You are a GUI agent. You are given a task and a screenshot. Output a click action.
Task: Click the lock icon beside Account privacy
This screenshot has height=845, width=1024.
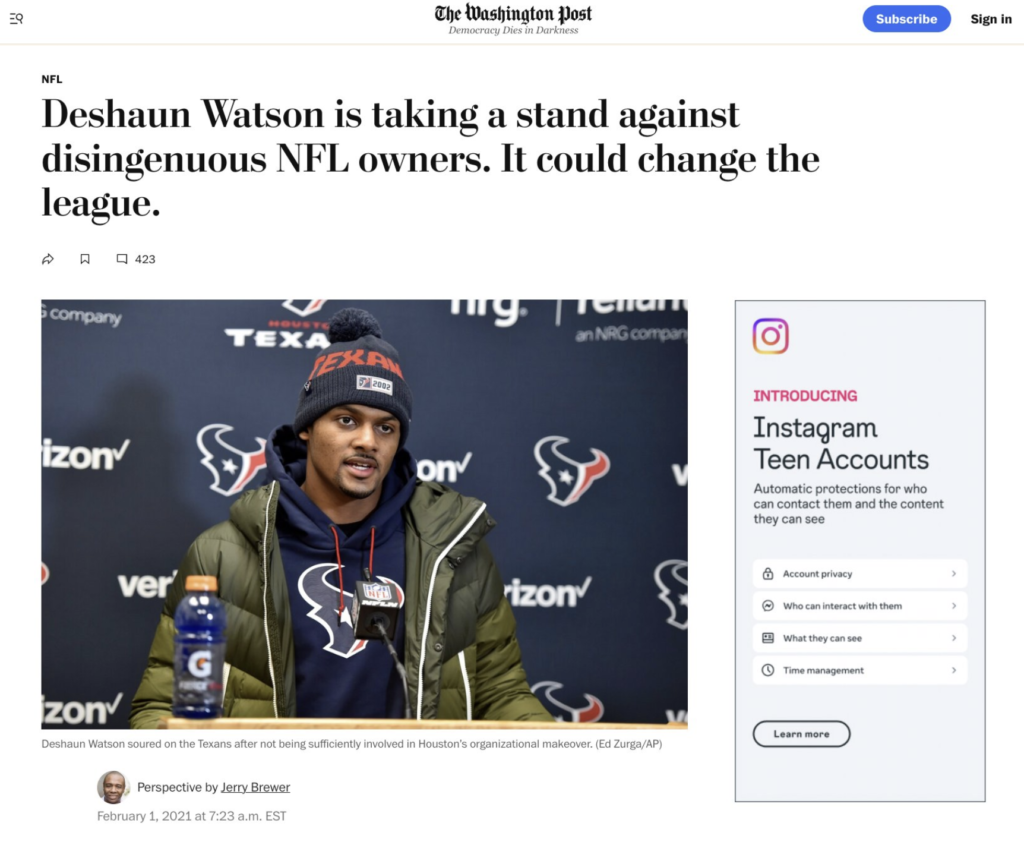768,574
